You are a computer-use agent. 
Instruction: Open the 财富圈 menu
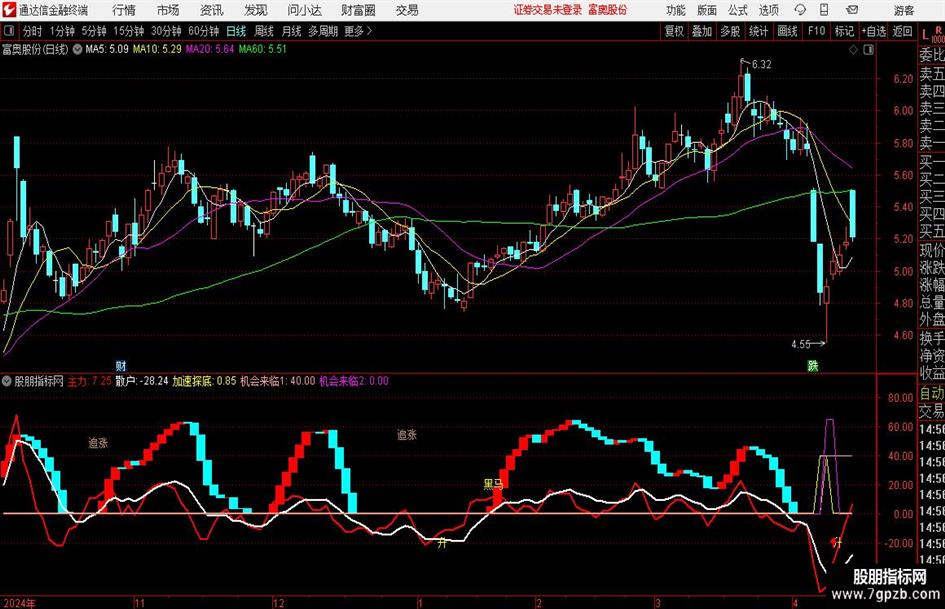click(359, 10)
